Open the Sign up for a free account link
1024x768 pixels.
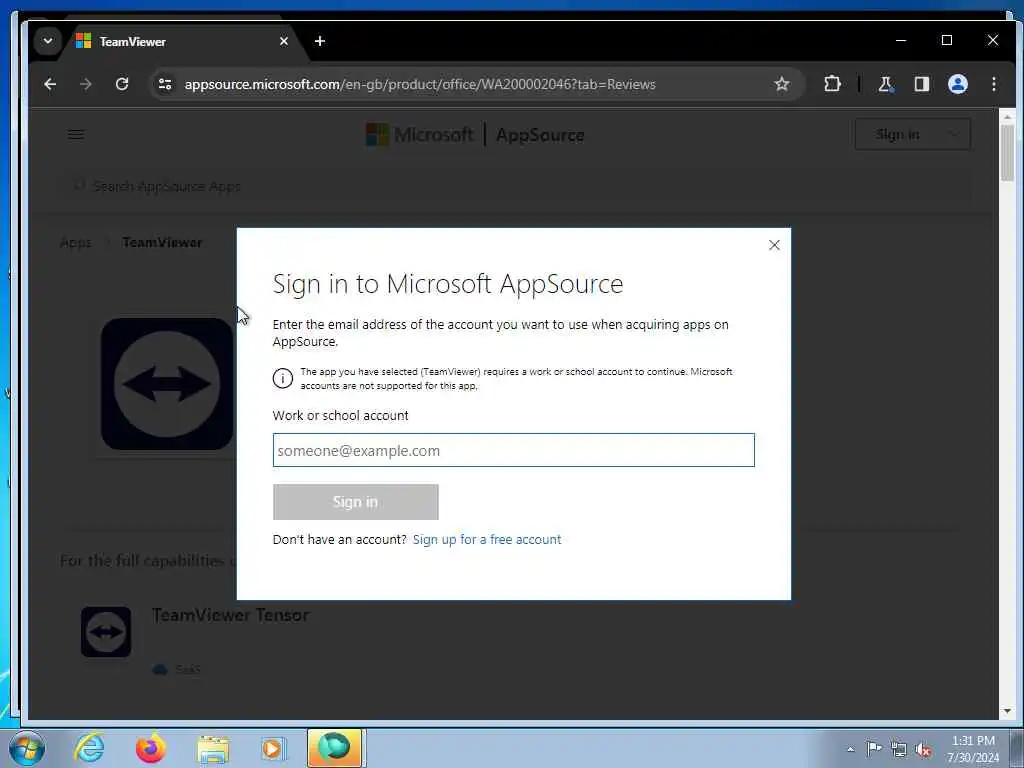(487, 539)
